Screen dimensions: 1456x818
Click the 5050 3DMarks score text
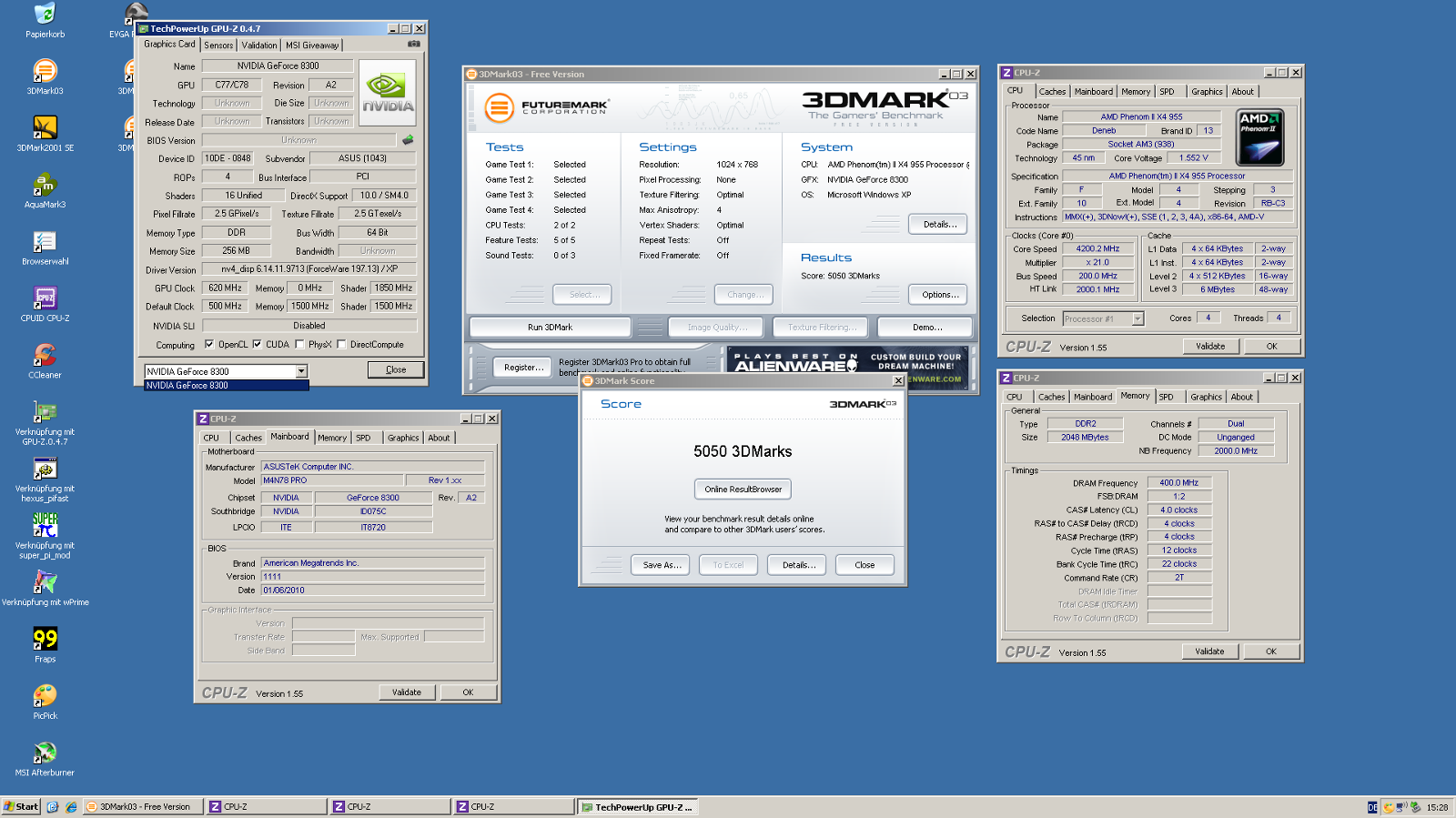(743, 451)
